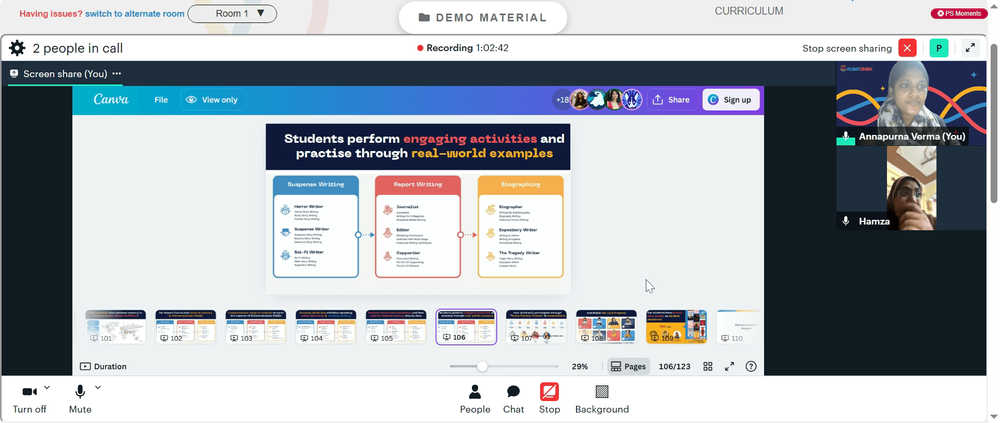Viewport: 1000px width, 423px height.
Task: Open Screen share tab options ellipsis
Action: tap(117, 73)
